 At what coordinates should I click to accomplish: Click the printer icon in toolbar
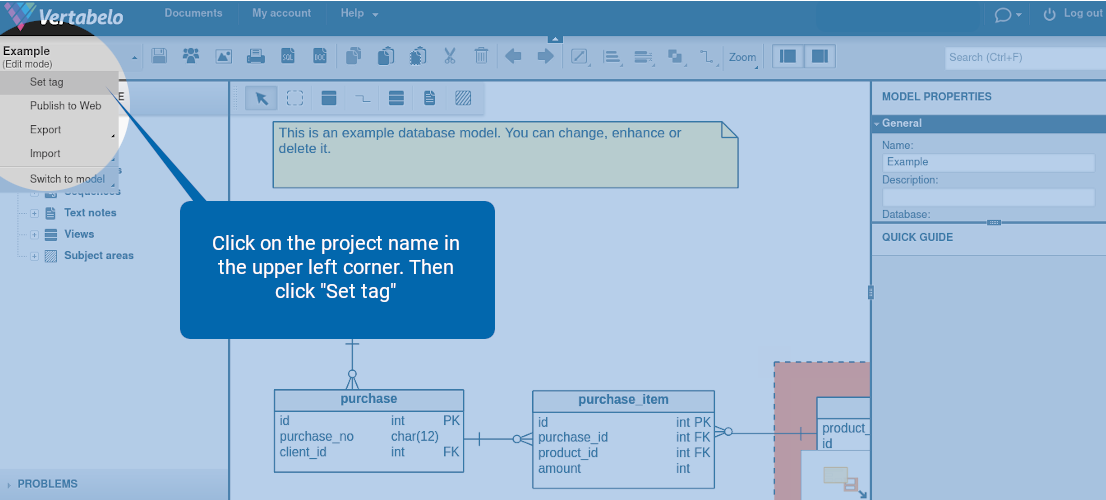tap(255, 56)
